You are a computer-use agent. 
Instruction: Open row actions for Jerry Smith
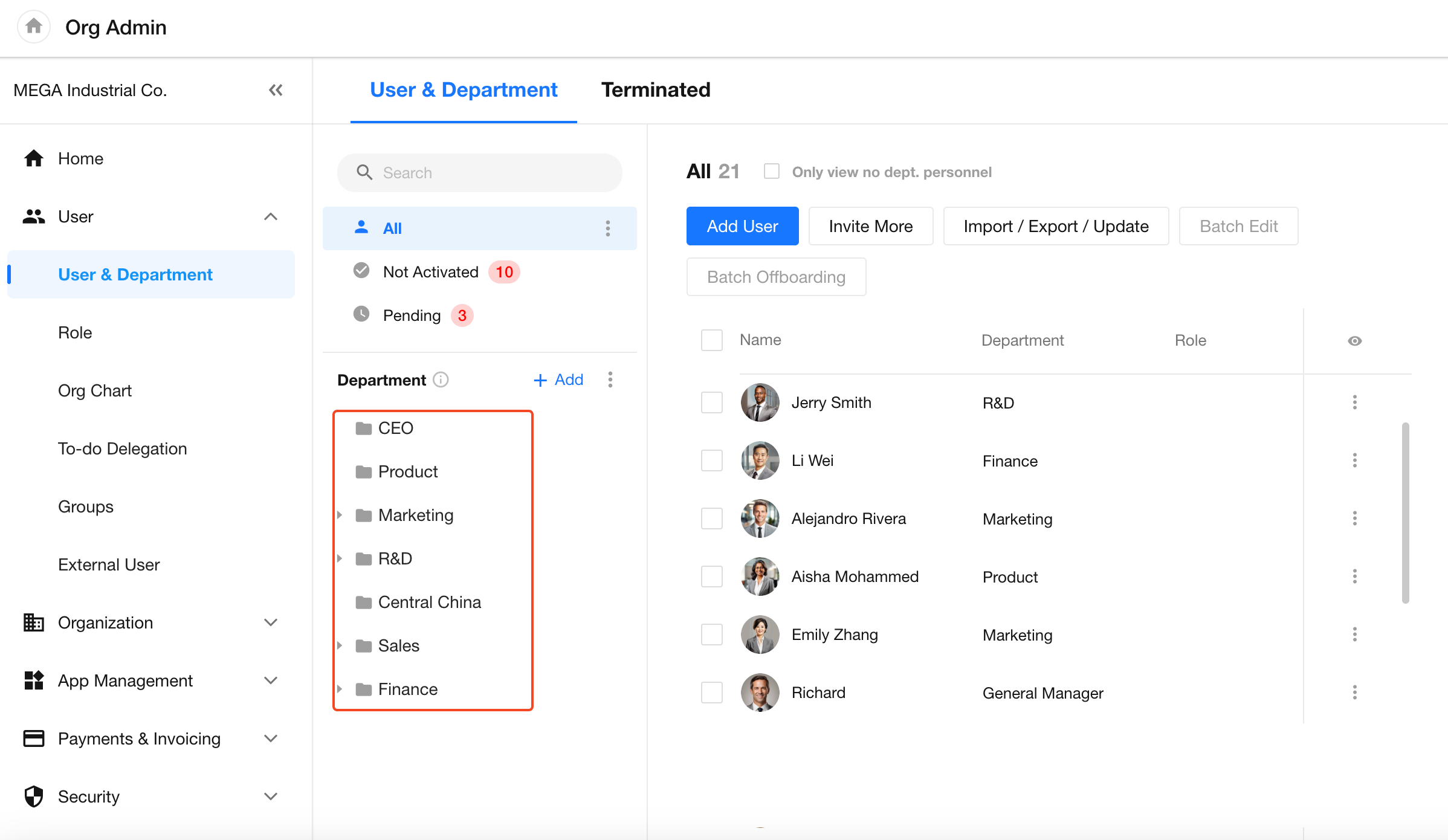[x=1354, y=402]
